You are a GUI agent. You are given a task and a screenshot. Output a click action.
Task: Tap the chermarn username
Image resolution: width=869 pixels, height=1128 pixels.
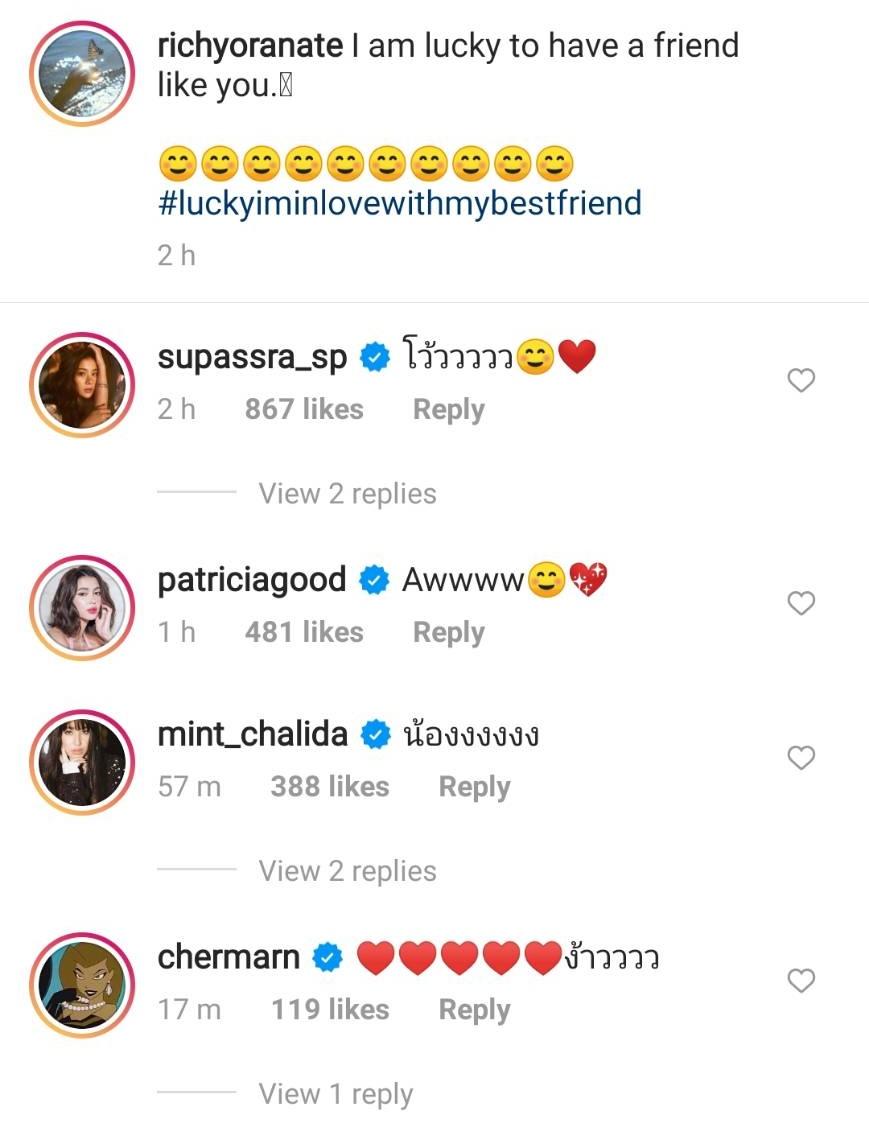point(228,957)
